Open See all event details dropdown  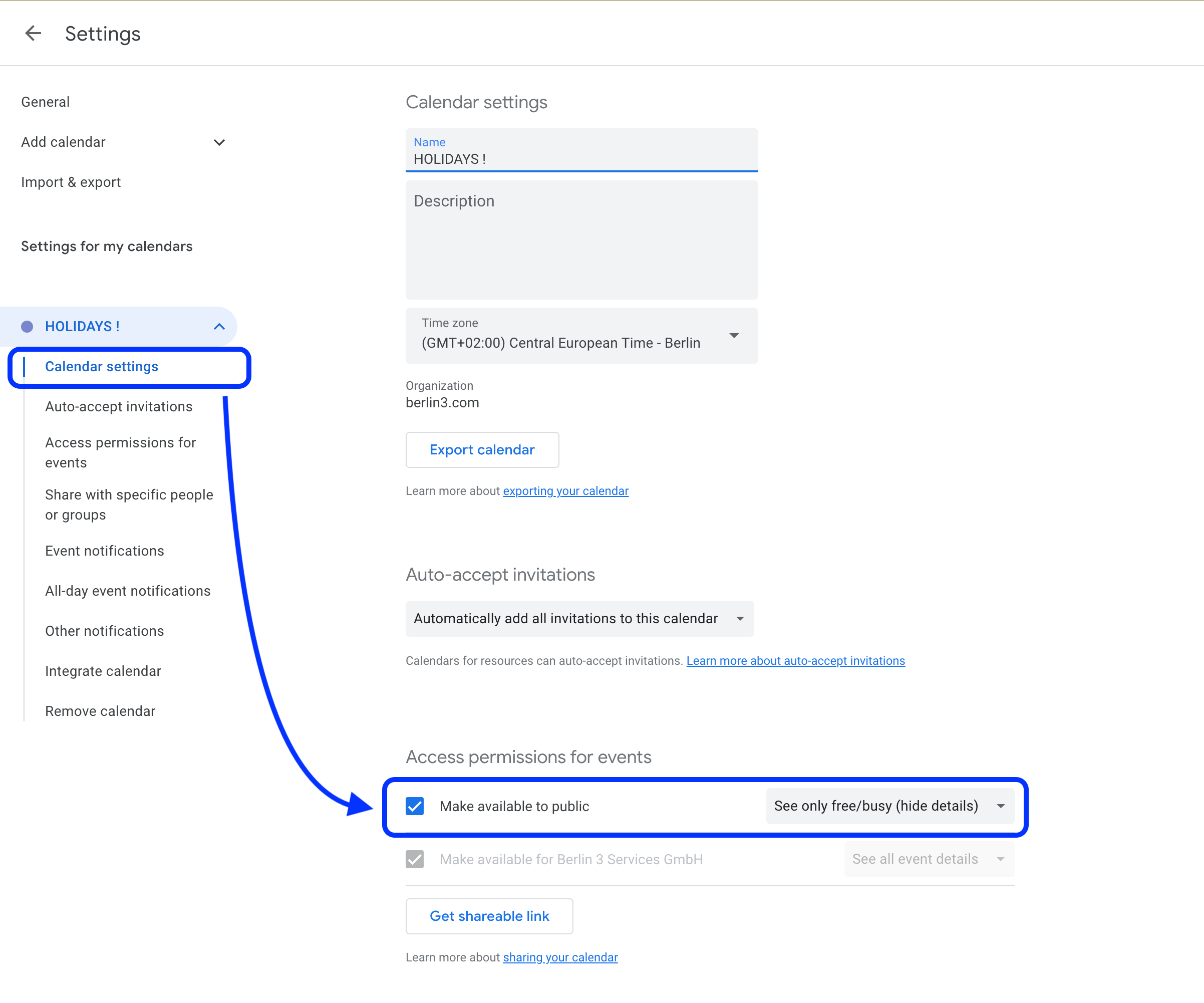click(x=928, y=859)
